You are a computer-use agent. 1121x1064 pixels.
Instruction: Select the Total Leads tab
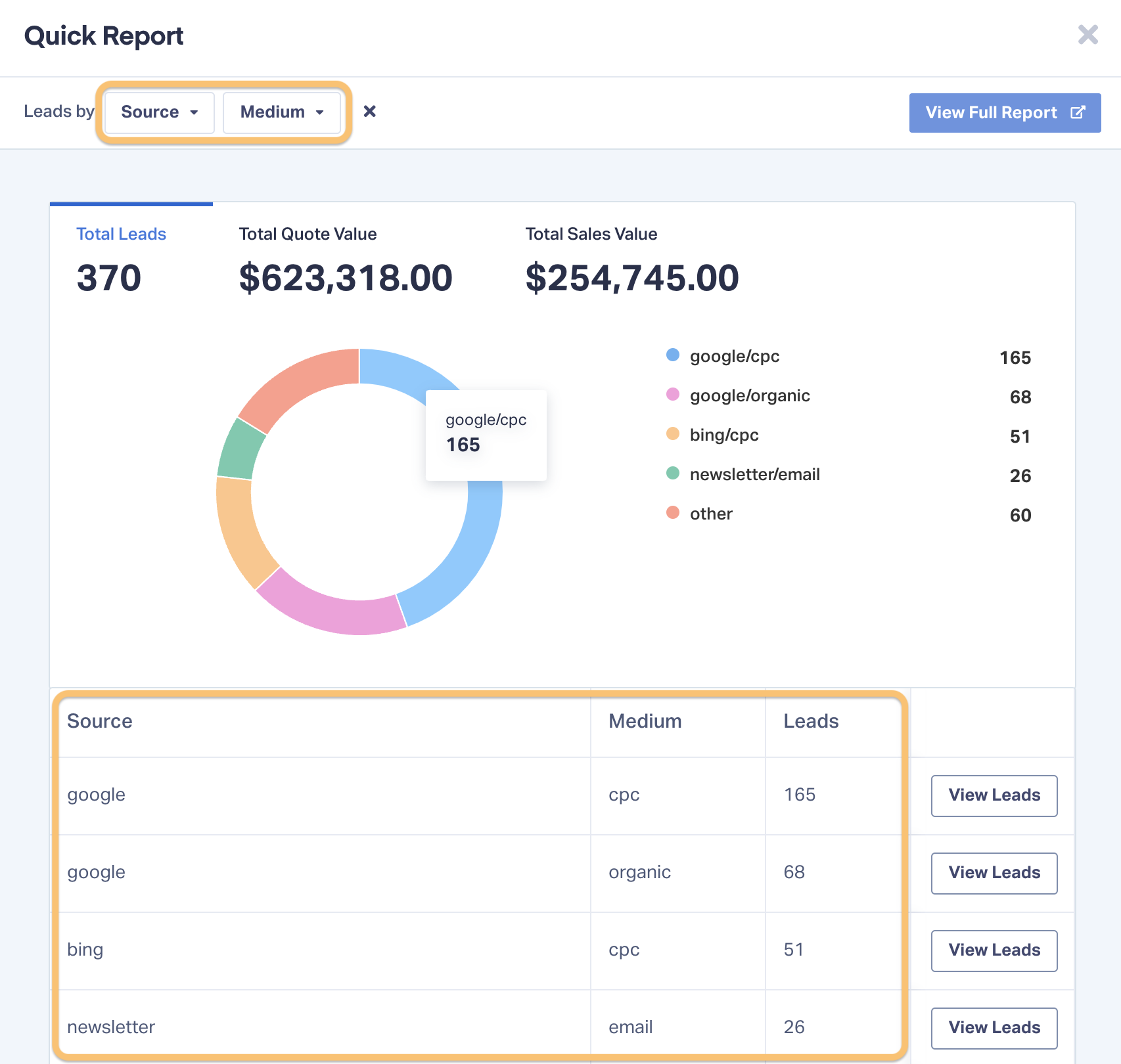click(121, 234)
